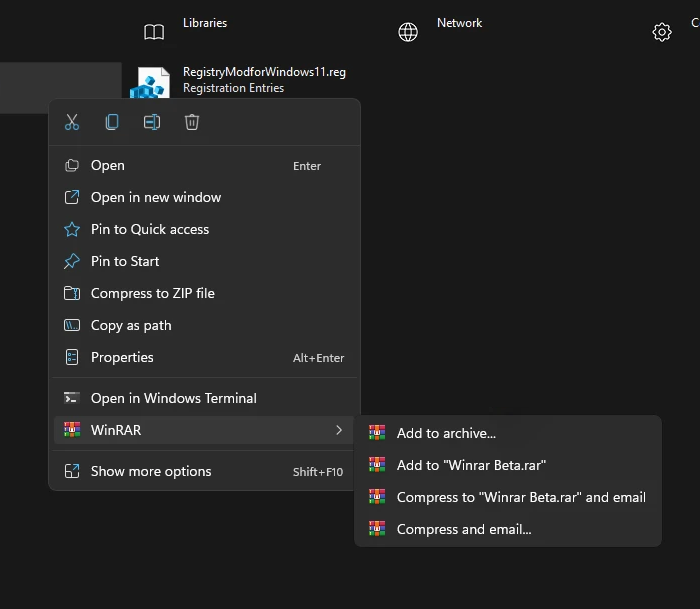Select Open in Windows Terminal
Viewport: 700px width, 609px height.
click(205, 398)
